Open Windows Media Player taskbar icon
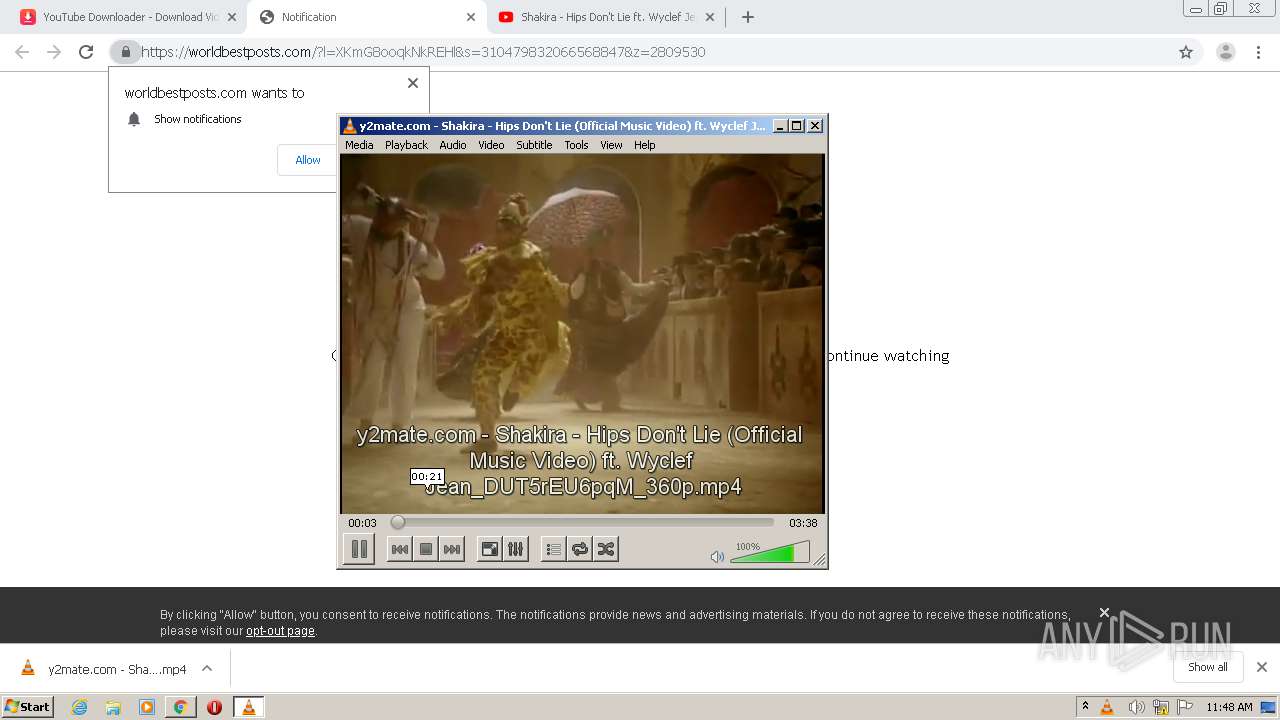1280x720 pixels. tap(147, 707)
